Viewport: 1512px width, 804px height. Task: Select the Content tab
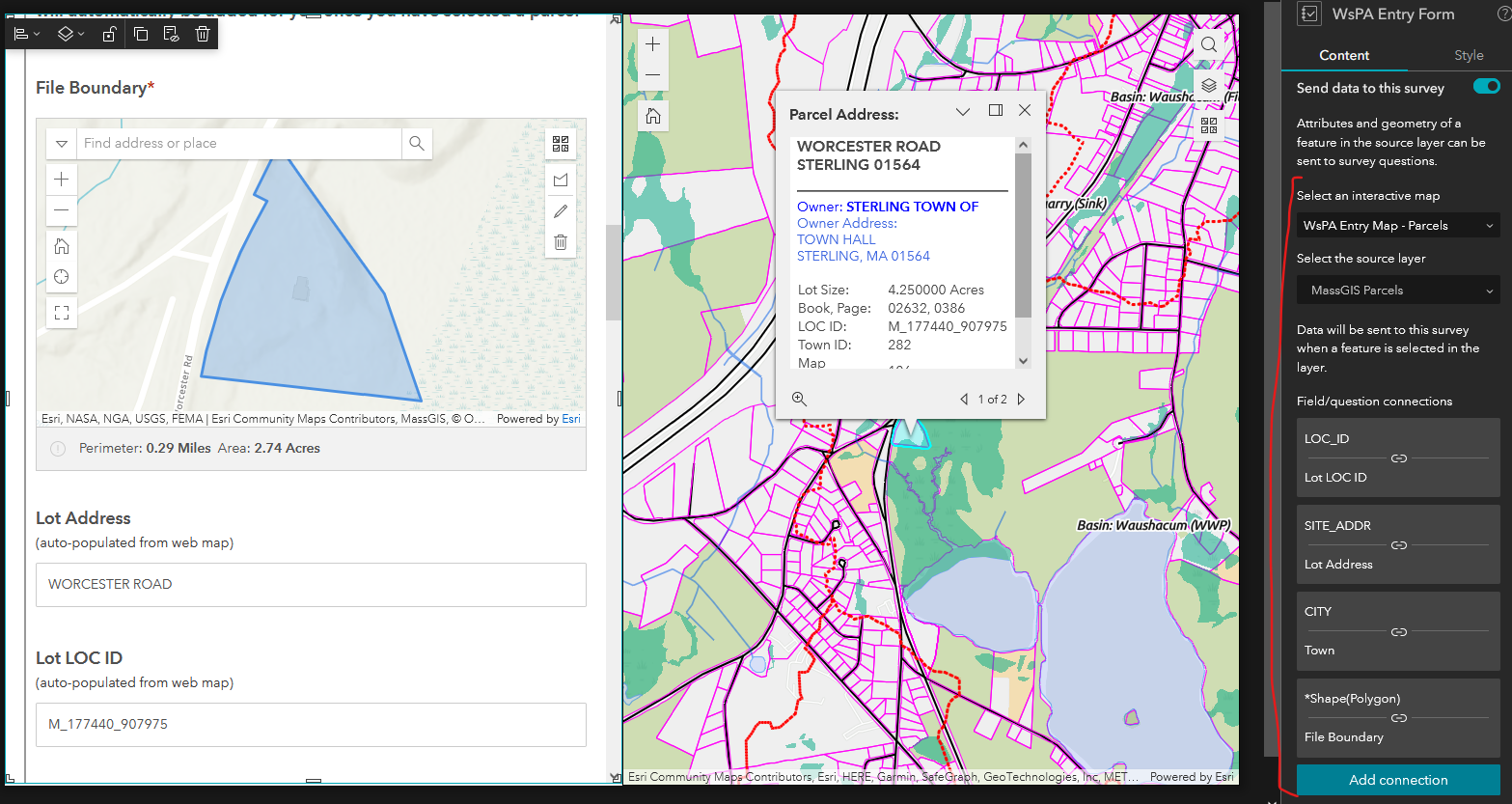tap(1343, 55)
